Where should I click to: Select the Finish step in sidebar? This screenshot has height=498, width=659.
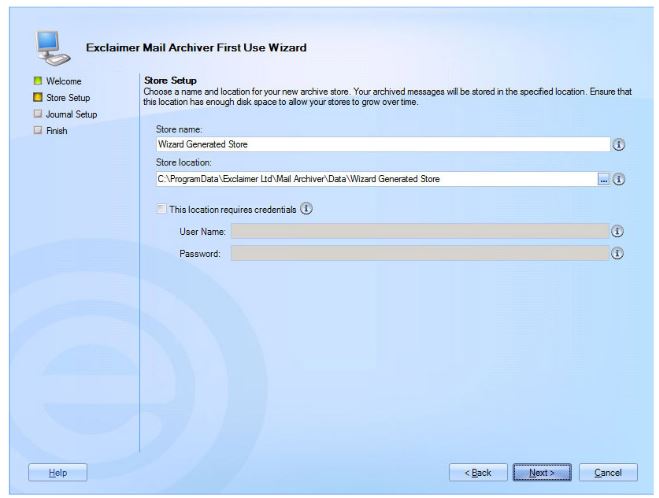pos(50,131)
